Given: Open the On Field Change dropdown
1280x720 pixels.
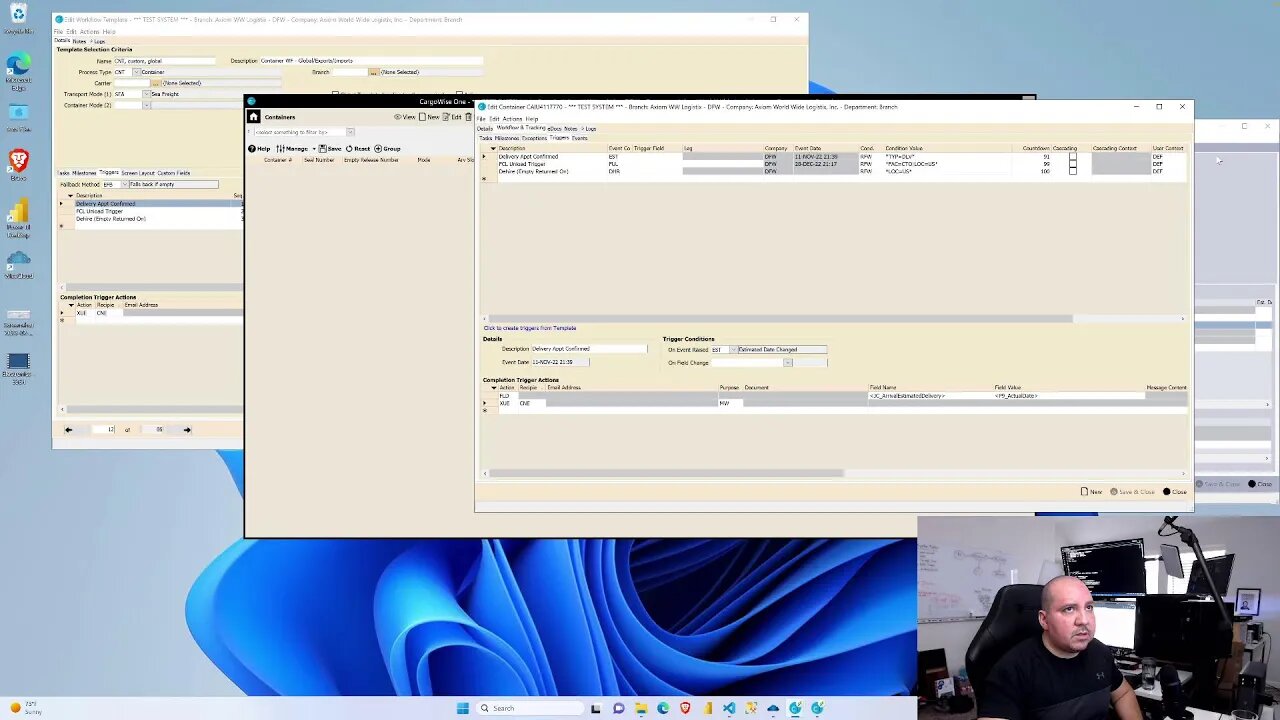Looking at the screenshot, I should (x=788, y=362).
